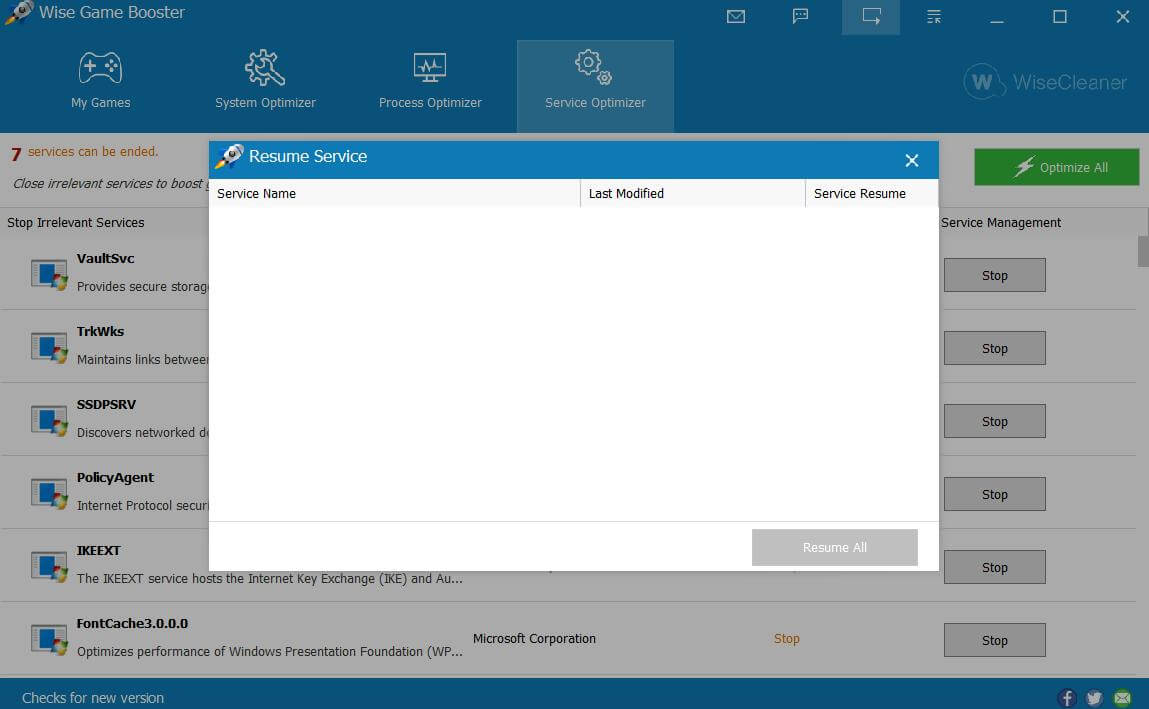Click the WiseCleaner logo

(x=1045, y=82)
